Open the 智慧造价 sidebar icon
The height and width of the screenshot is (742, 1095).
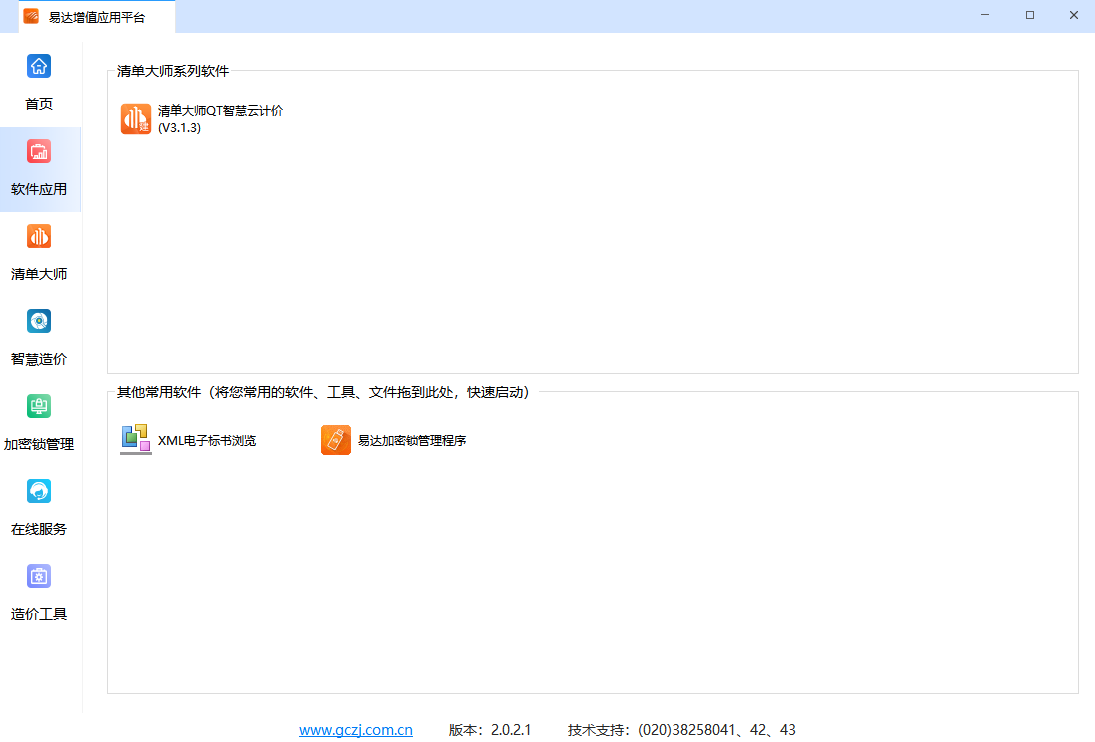(39, 321)
